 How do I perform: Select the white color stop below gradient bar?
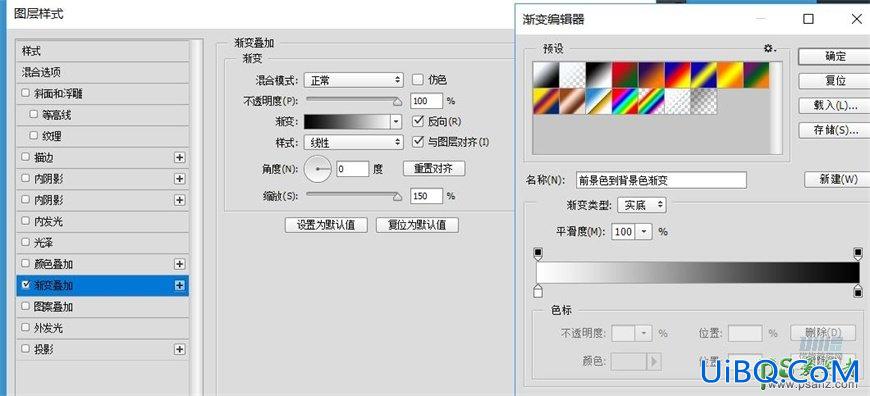point(537,291)
